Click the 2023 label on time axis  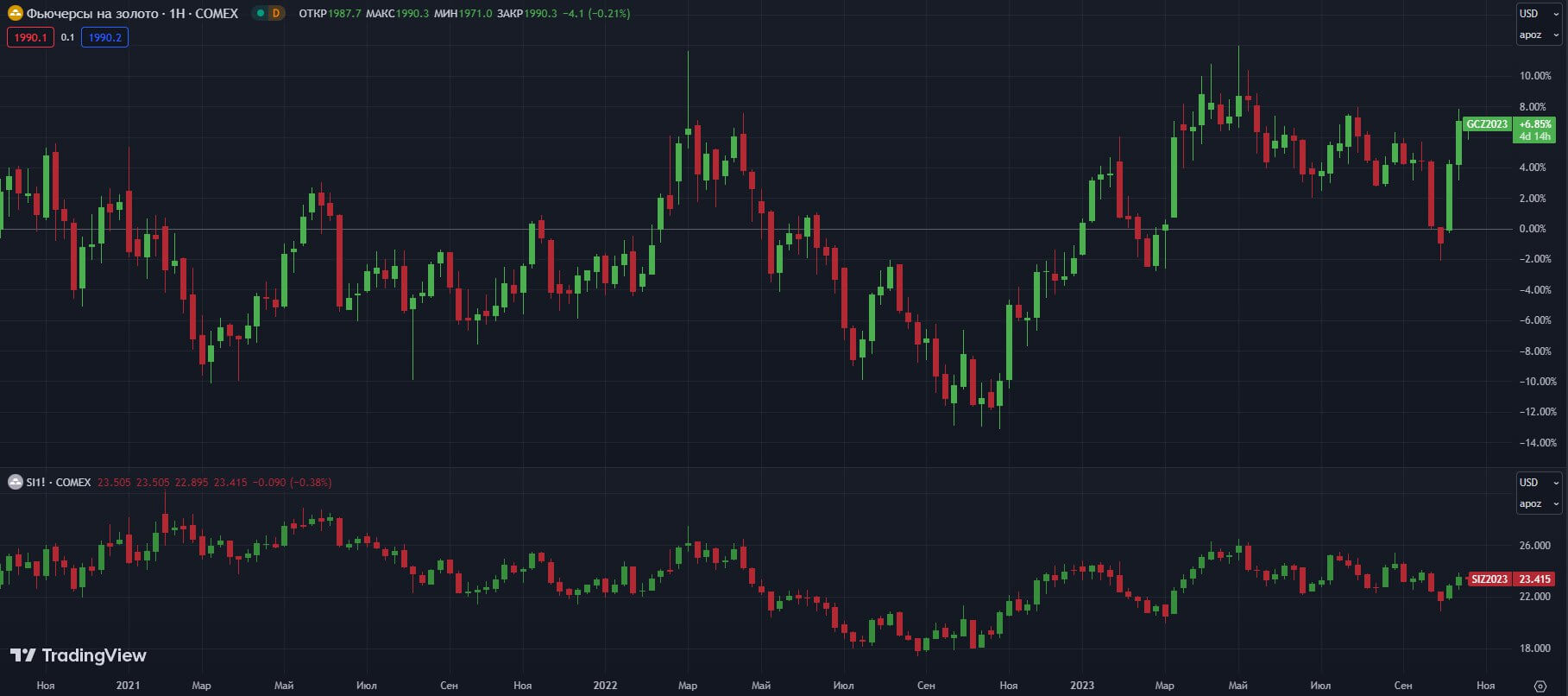(1082, 686)
